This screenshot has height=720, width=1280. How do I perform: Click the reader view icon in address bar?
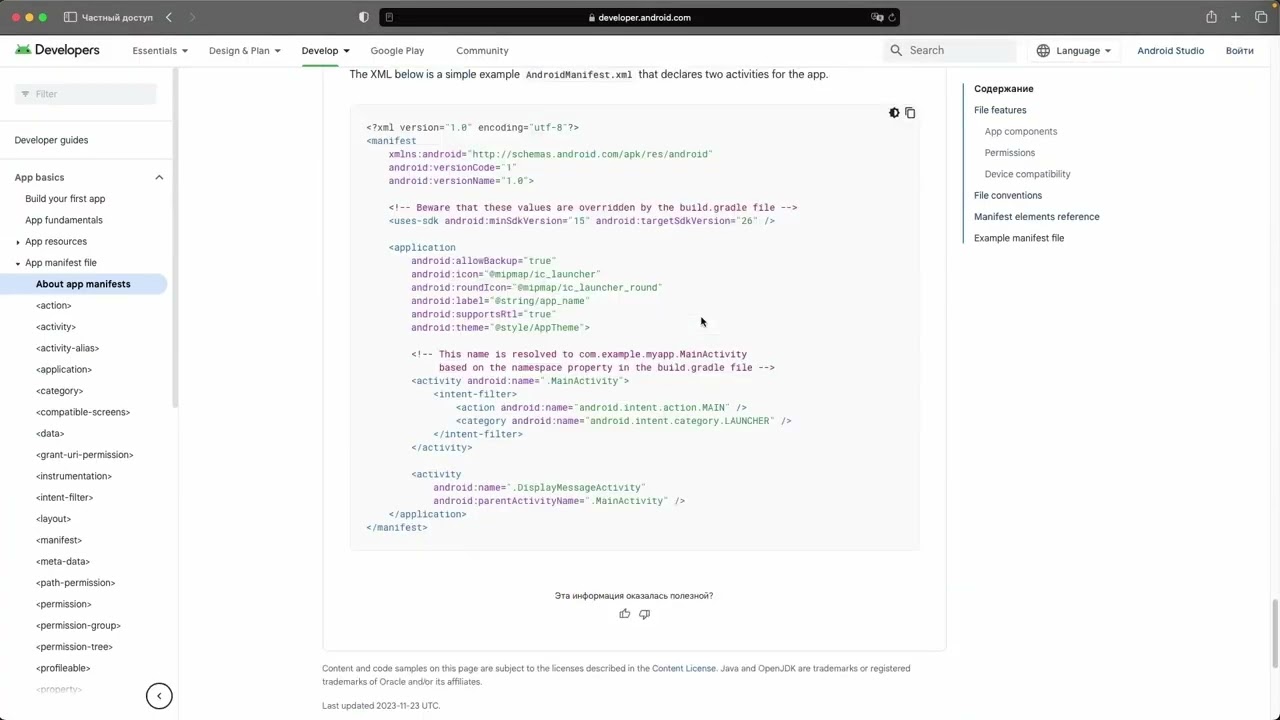[x=389, y=17]
